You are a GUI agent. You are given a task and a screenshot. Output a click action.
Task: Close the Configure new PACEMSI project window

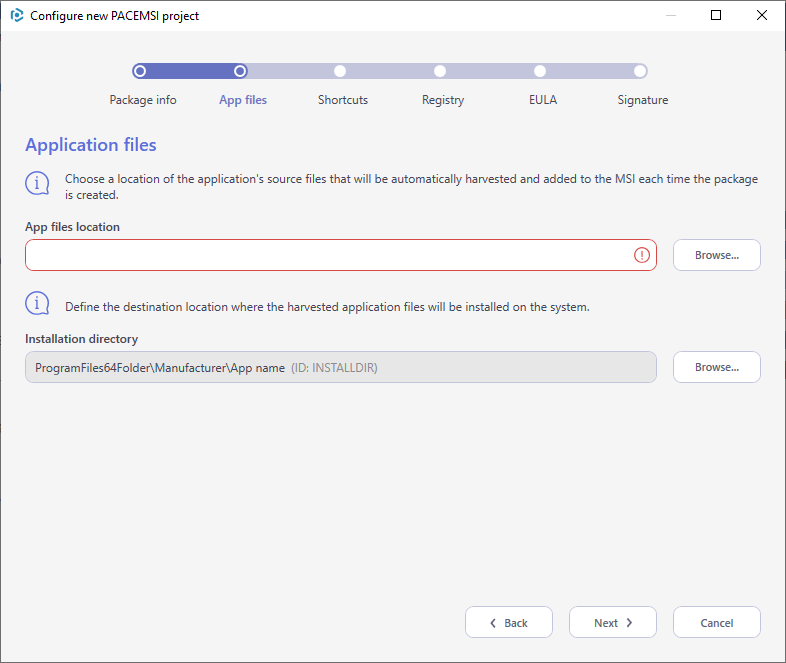[762, 15]
